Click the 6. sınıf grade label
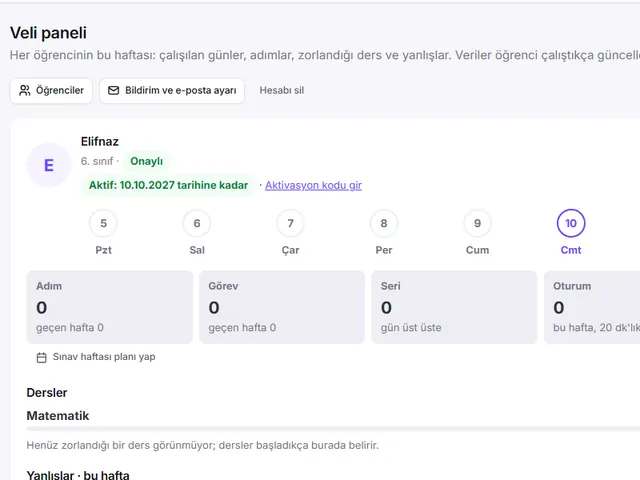Screen dimensions: 640x480 coord(97,161)
